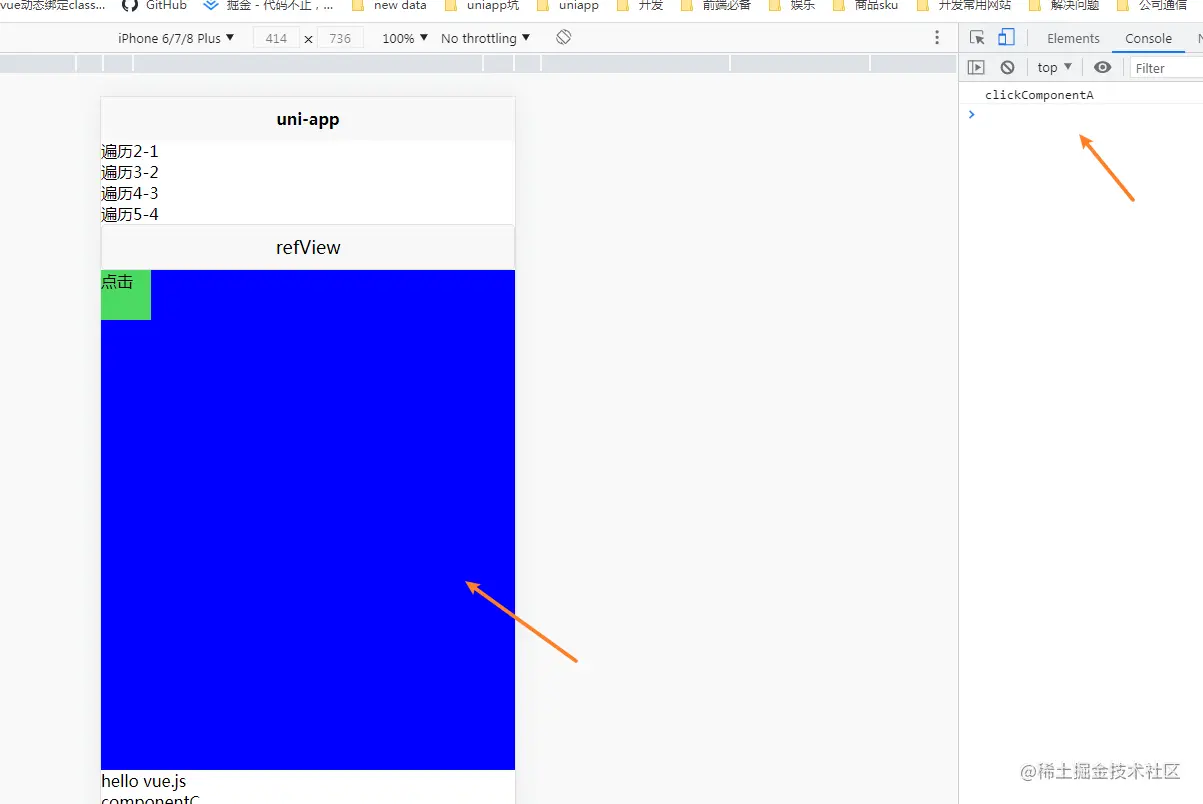
Task: Open the 娱乐 bookmarks folder
Action: [x=792, y=5]
